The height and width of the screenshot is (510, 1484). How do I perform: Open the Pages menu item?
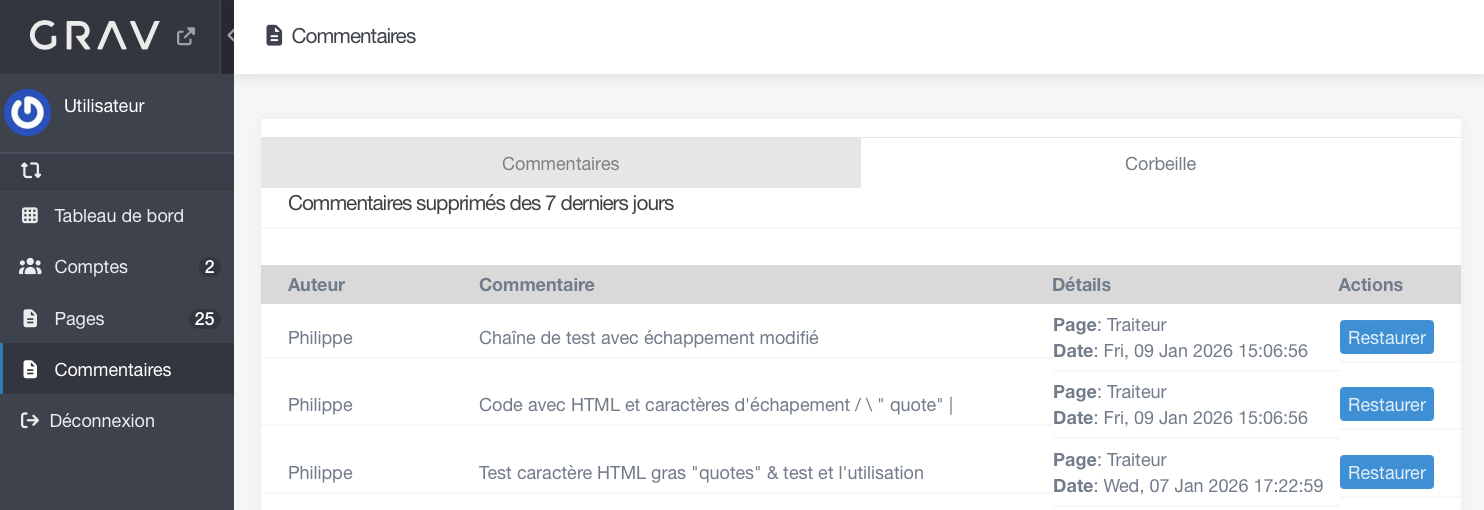pyautogui.click(x=117, y=318)
